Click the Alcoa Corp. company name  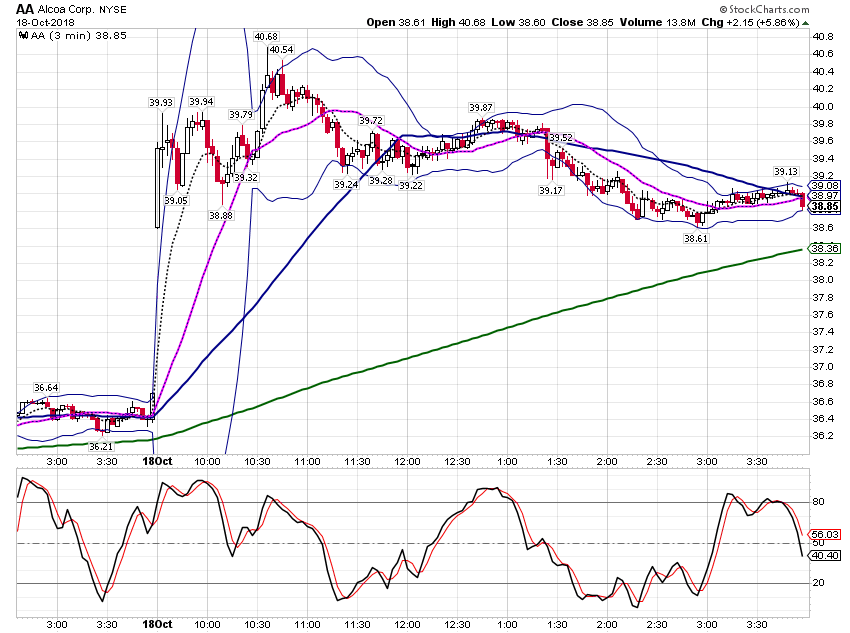(x=66, y=10)
